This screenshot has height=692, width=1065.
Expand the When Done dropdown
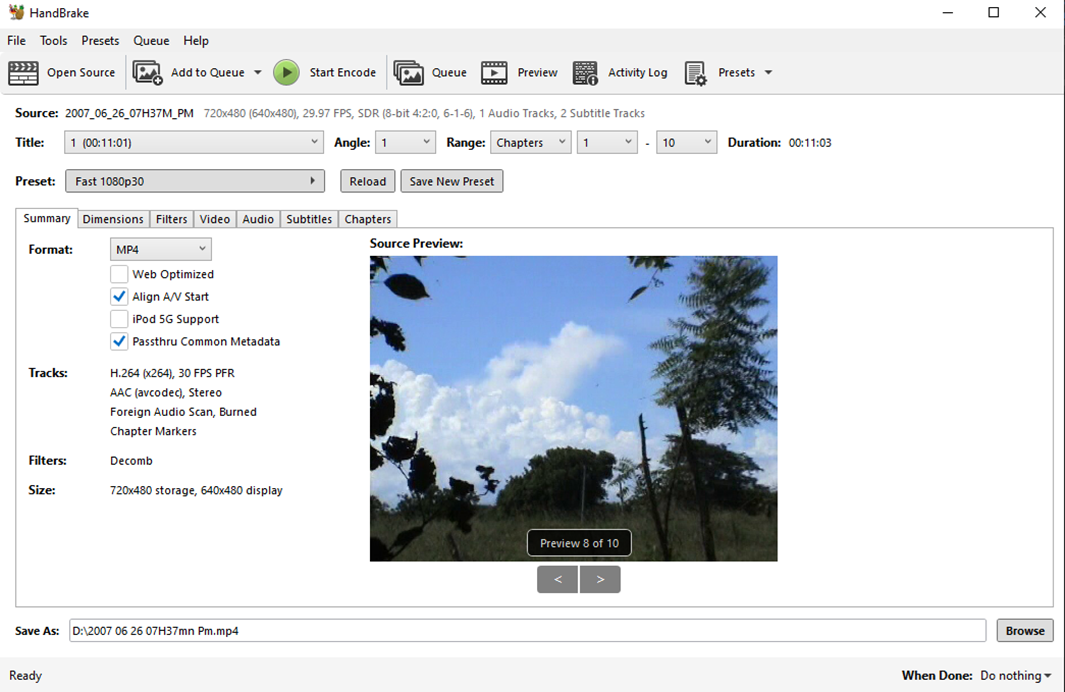coord(1015,676)
